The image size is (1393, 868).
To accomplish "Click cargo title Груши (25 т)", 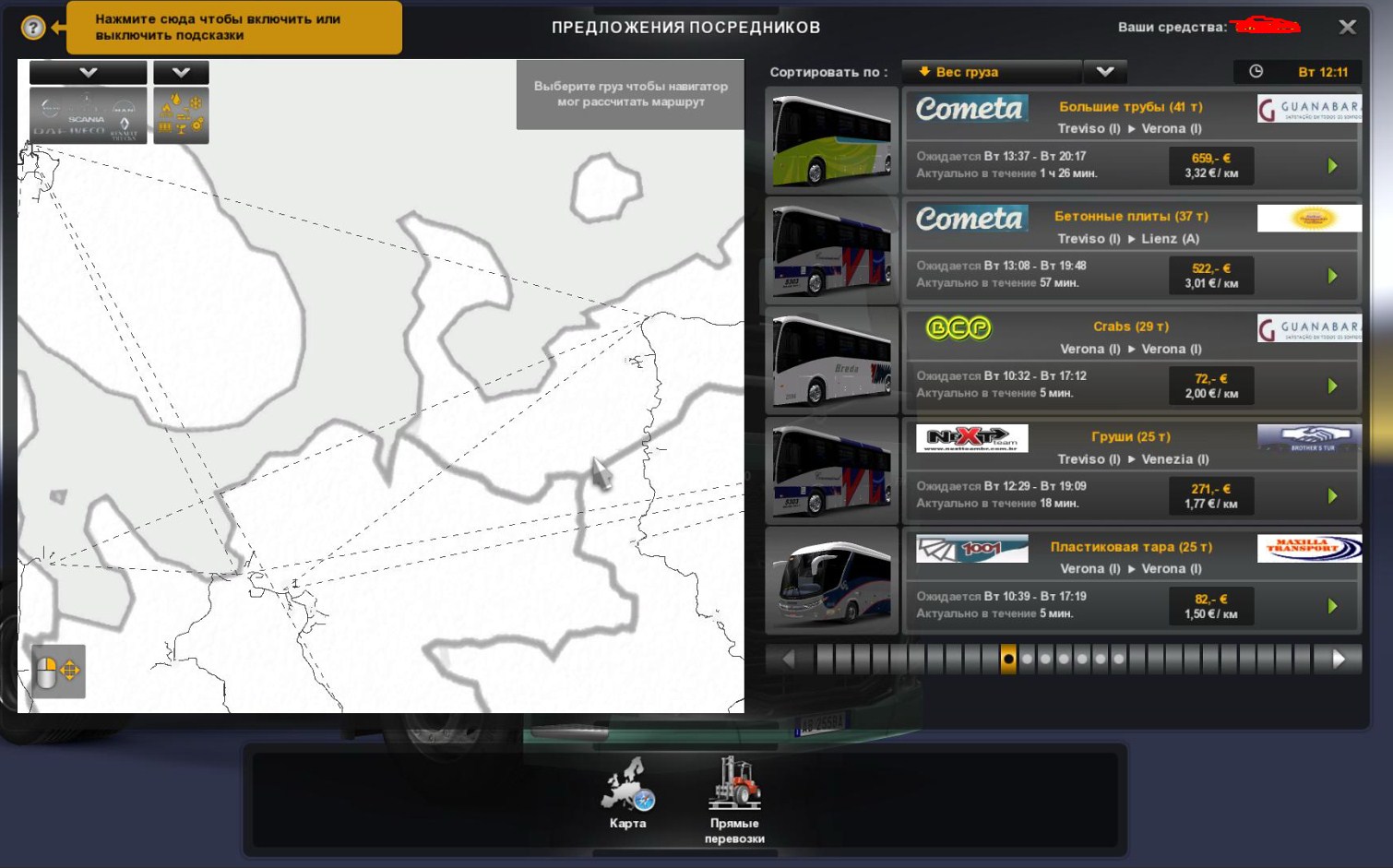I will point(1131,436).
